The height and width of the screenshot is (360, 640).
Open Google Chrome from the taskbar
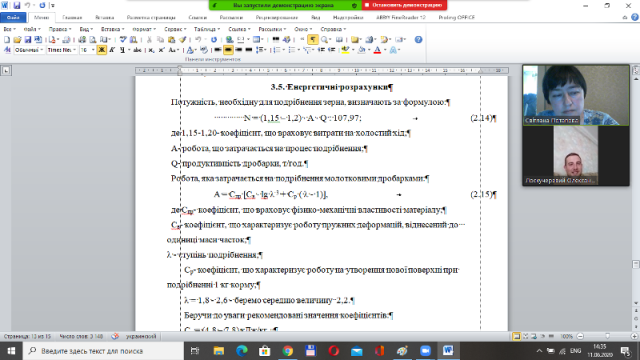[x=288, y=351]
